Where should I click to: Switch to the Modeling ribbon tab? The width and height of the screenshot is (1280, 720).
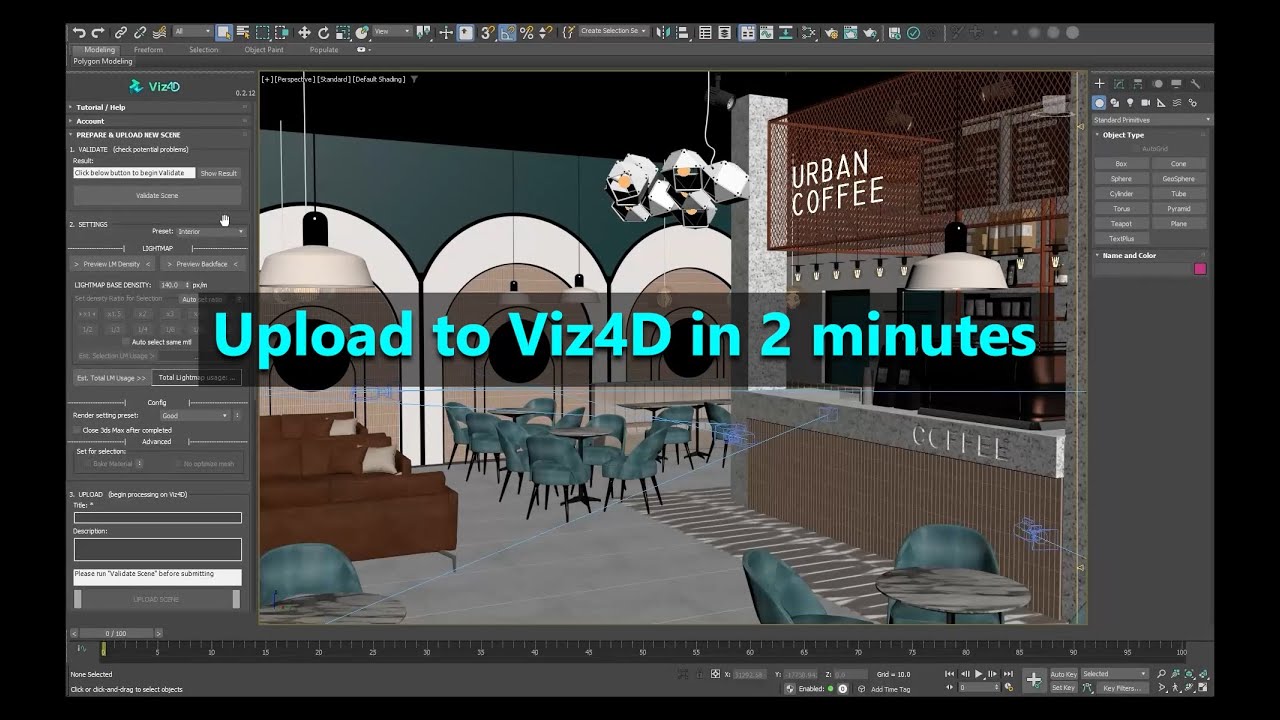click(x=99, y=49)
